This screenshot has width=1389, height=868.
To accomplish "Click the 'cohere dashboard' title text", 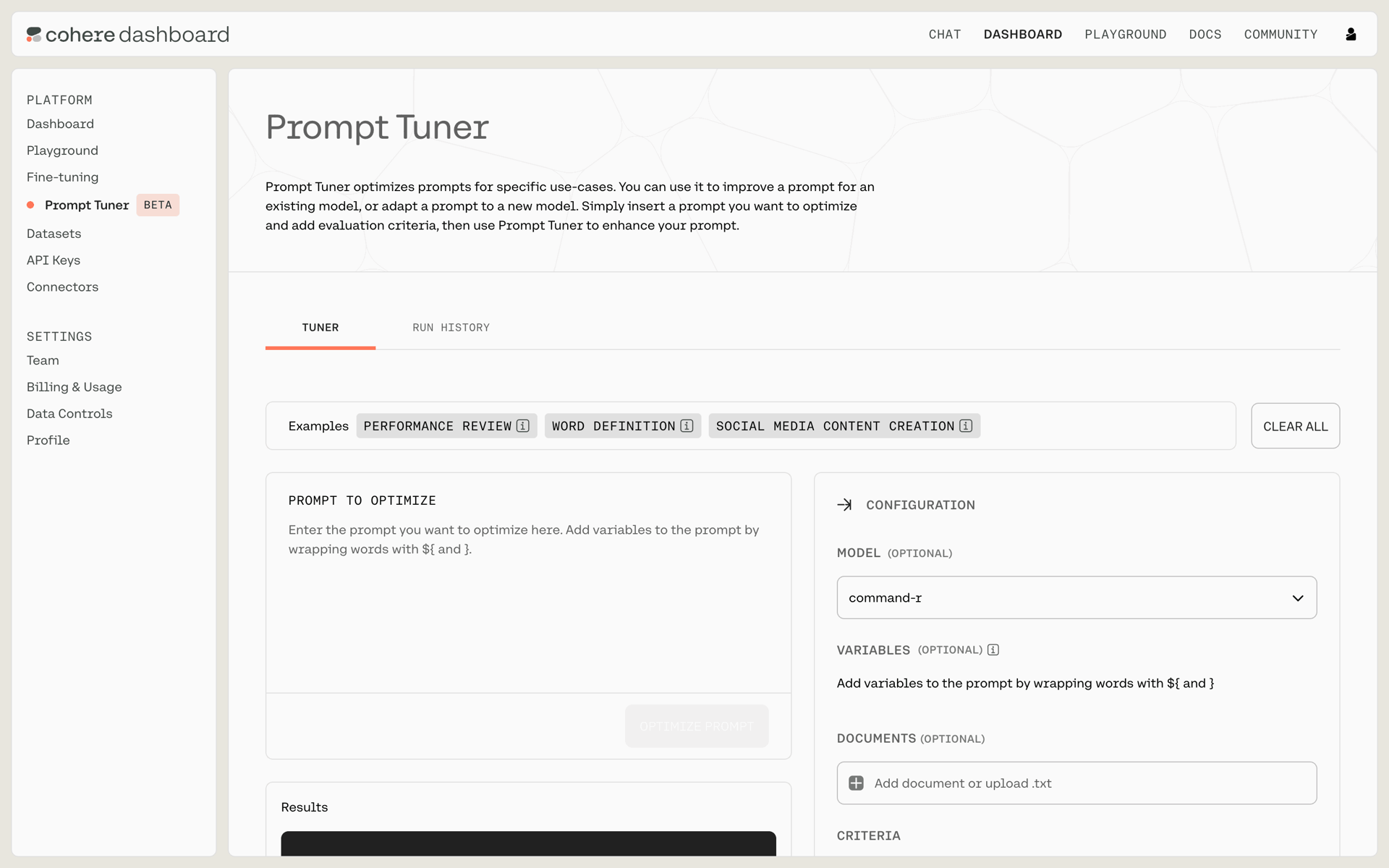I will (137, 34).
